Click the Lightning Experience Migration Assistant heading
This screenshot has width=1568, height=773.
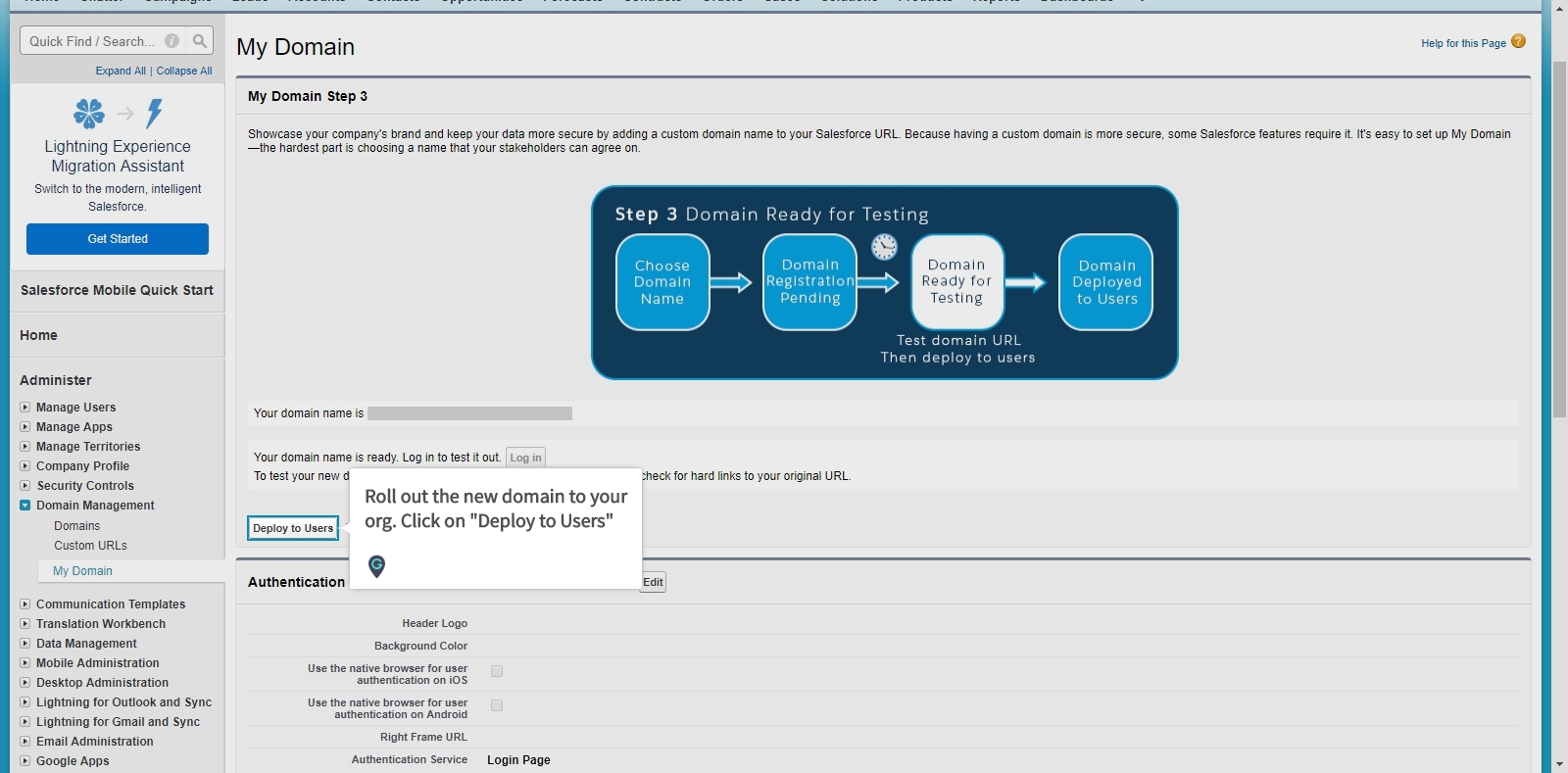click(118, 156)
